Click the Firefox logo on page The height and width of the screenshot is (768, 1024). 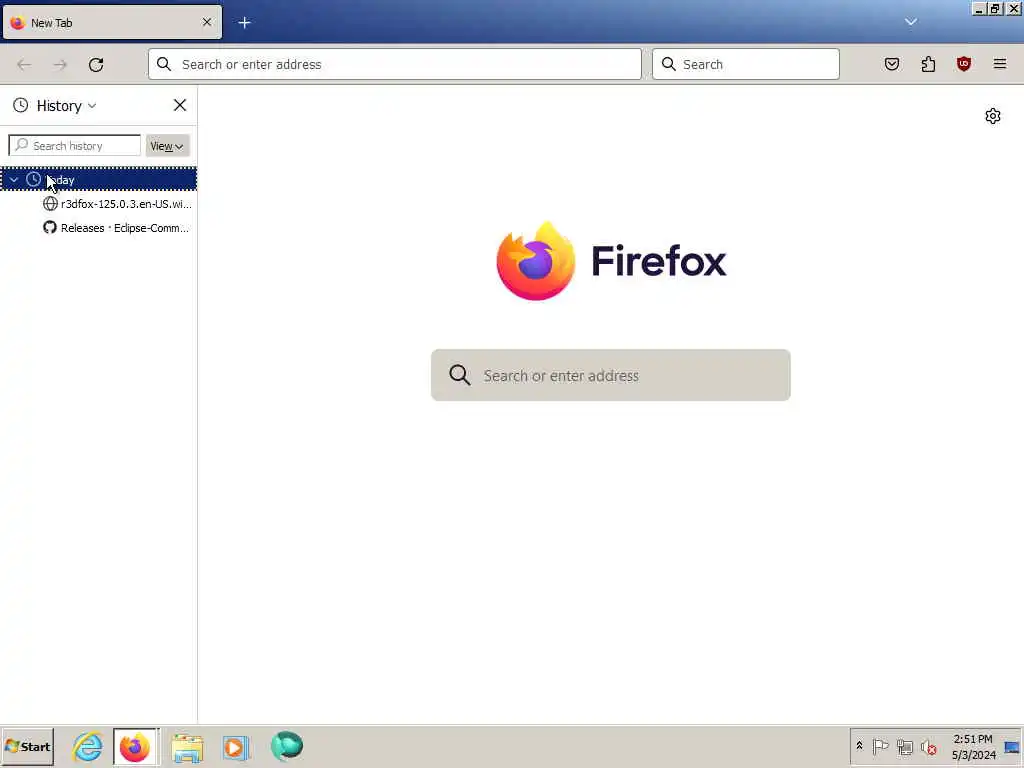coord(536,261)
